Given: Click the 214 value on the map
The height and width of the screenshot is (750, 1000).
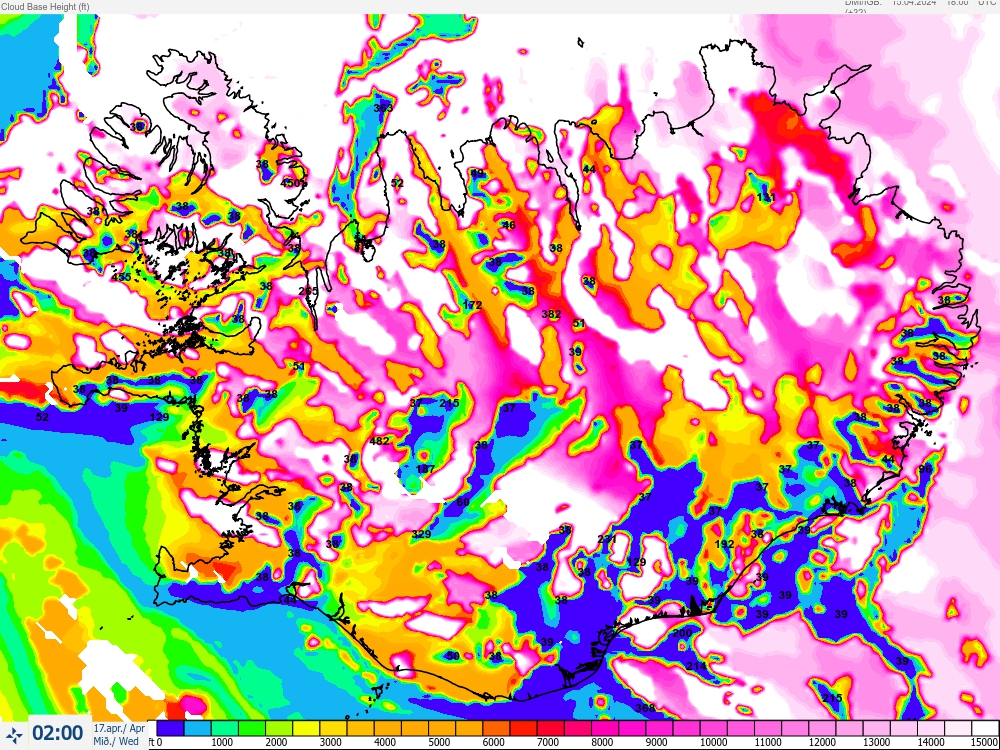Looking at the screenshot, I should tap(696, 666).
